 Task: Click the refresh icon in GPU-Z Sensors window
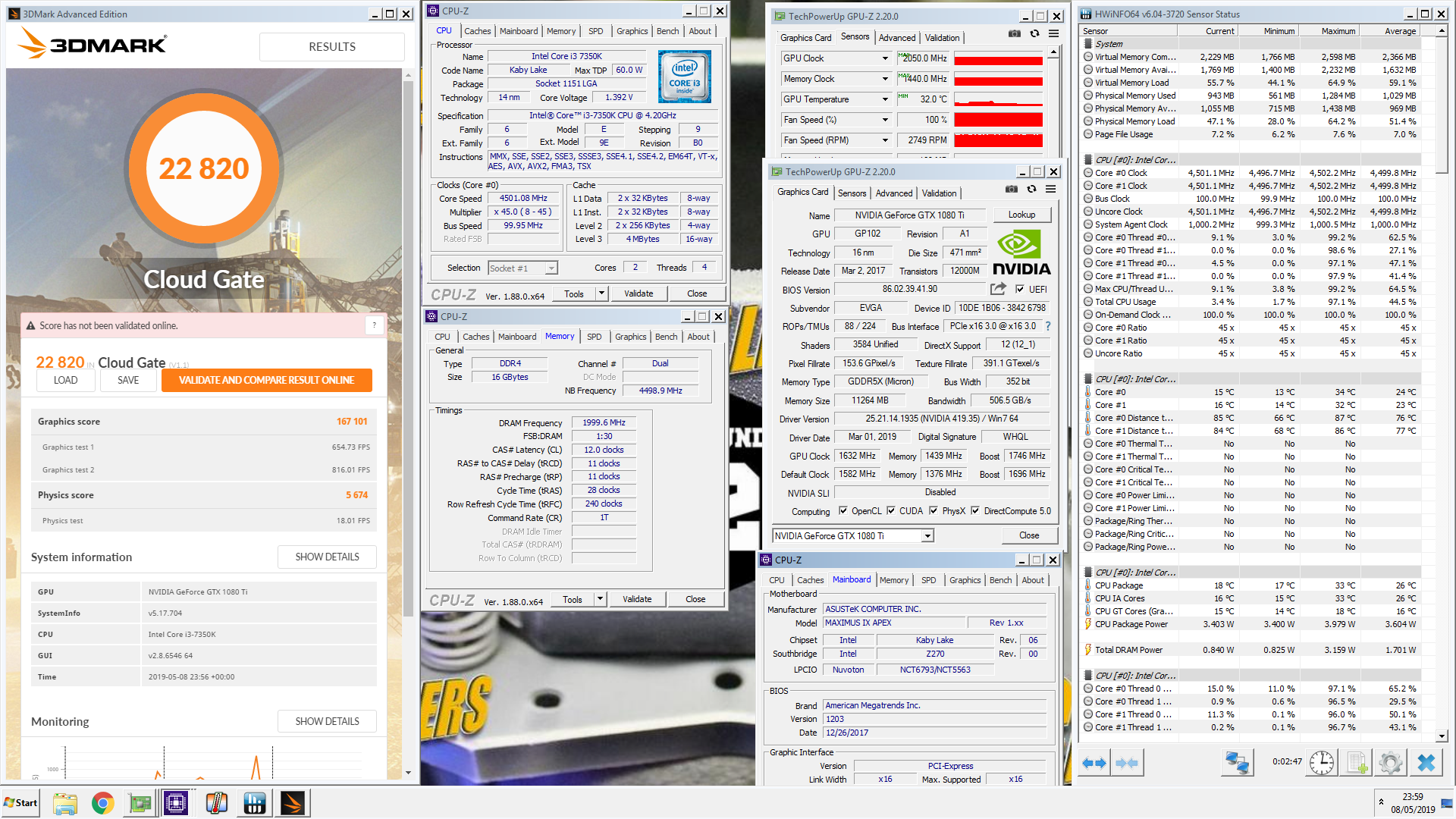coord(1034,33)
